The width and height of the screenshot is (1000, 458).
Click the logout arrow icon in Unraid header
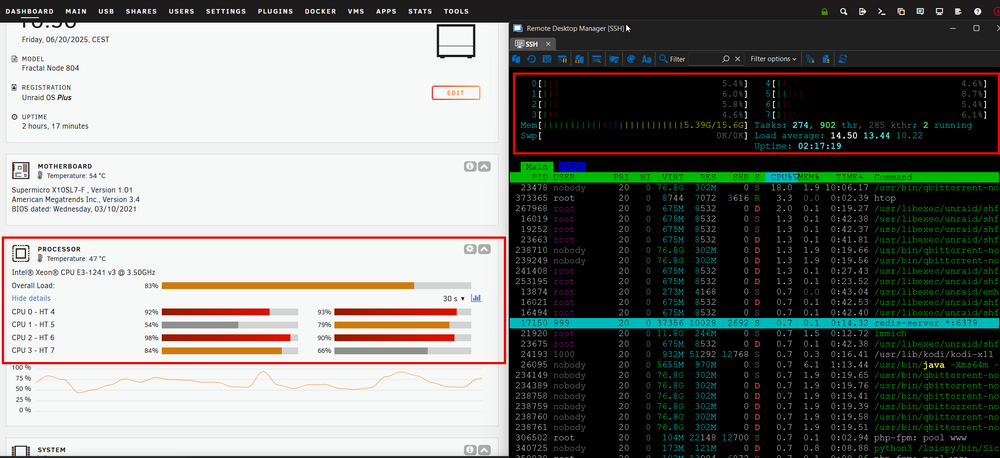863,11
